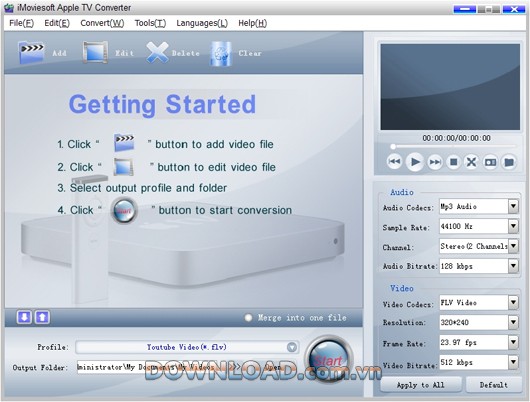The height and width of the screenshot is (402, 530).
Task: Click the Add video toolbar icon
Action: (x=31, y=52)
